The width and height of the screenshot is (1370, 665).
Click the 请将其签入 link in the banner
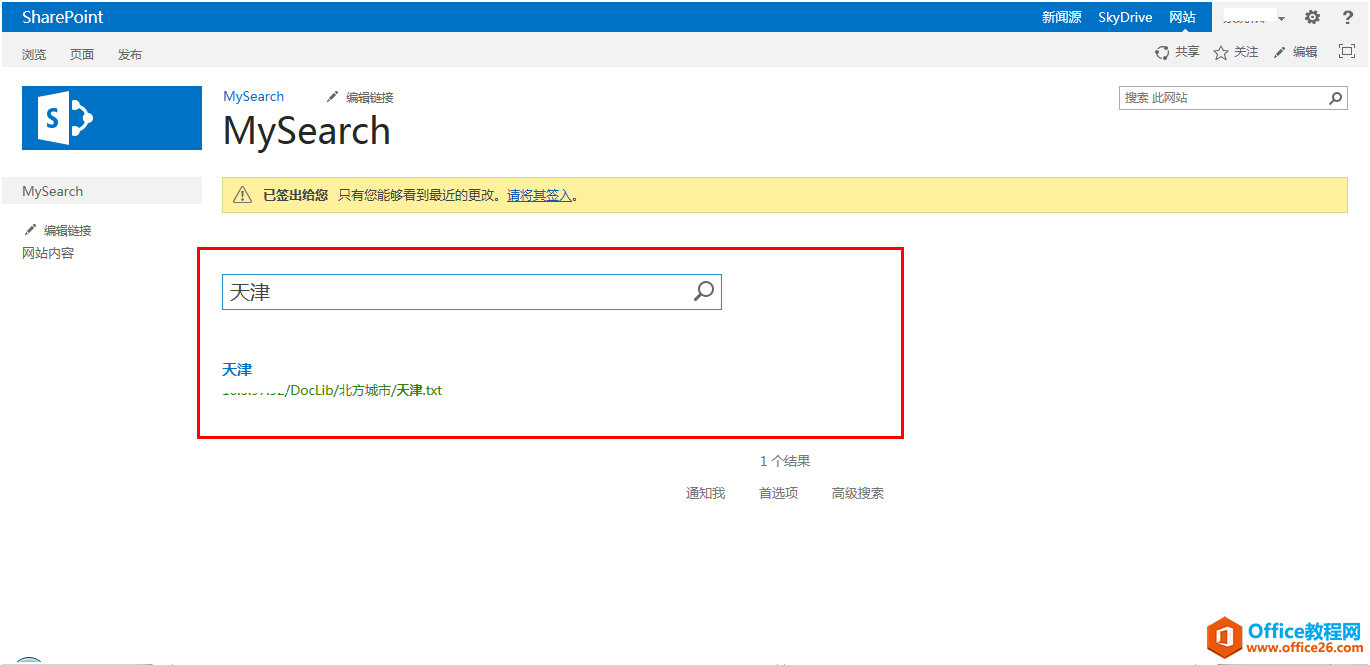pos(545,195)
